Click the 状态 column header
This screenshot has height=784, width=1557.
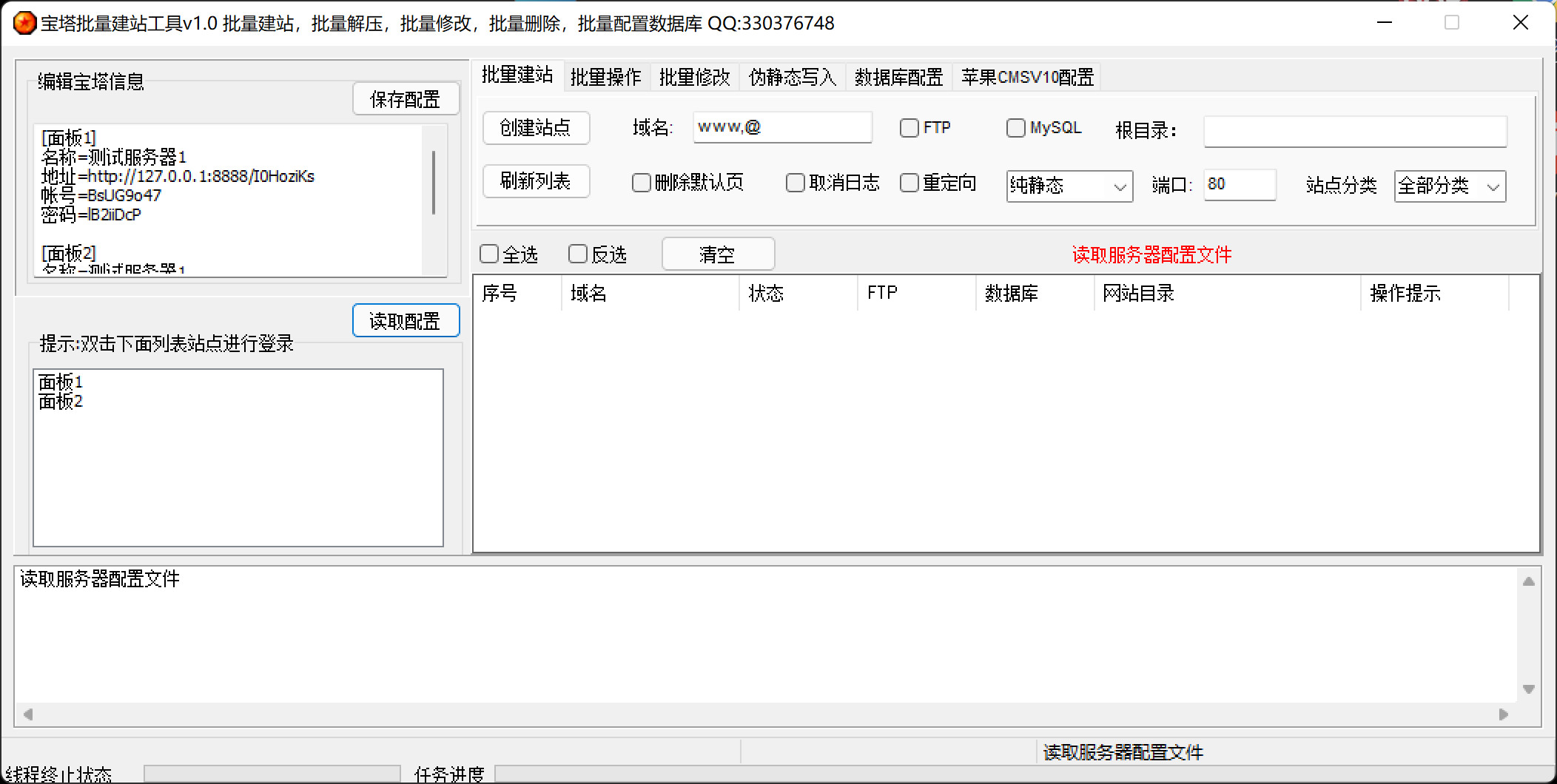point(798,293)
